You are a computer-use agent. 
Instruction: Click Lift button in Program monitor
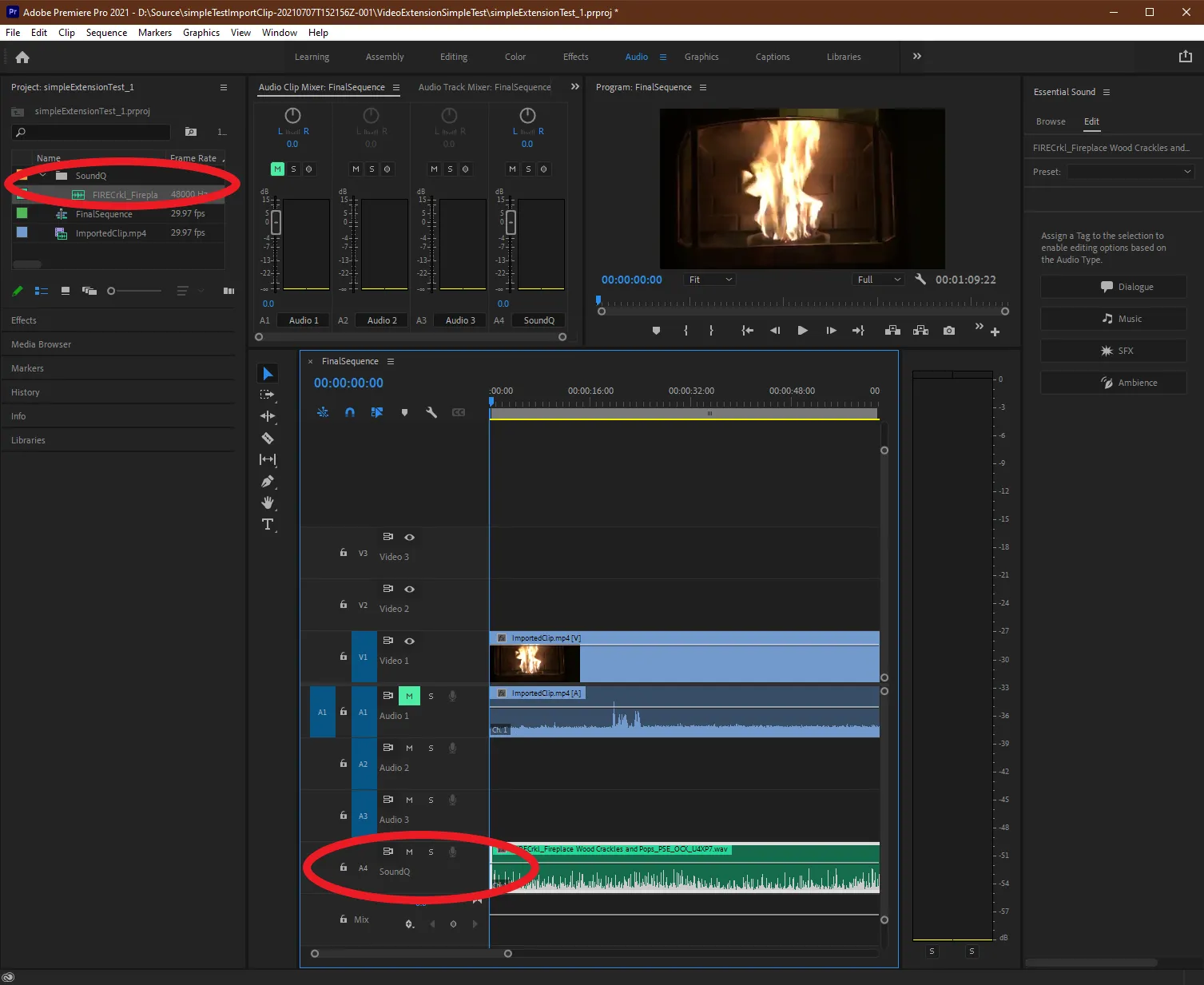pyautogui.click(x=893, y=331)
